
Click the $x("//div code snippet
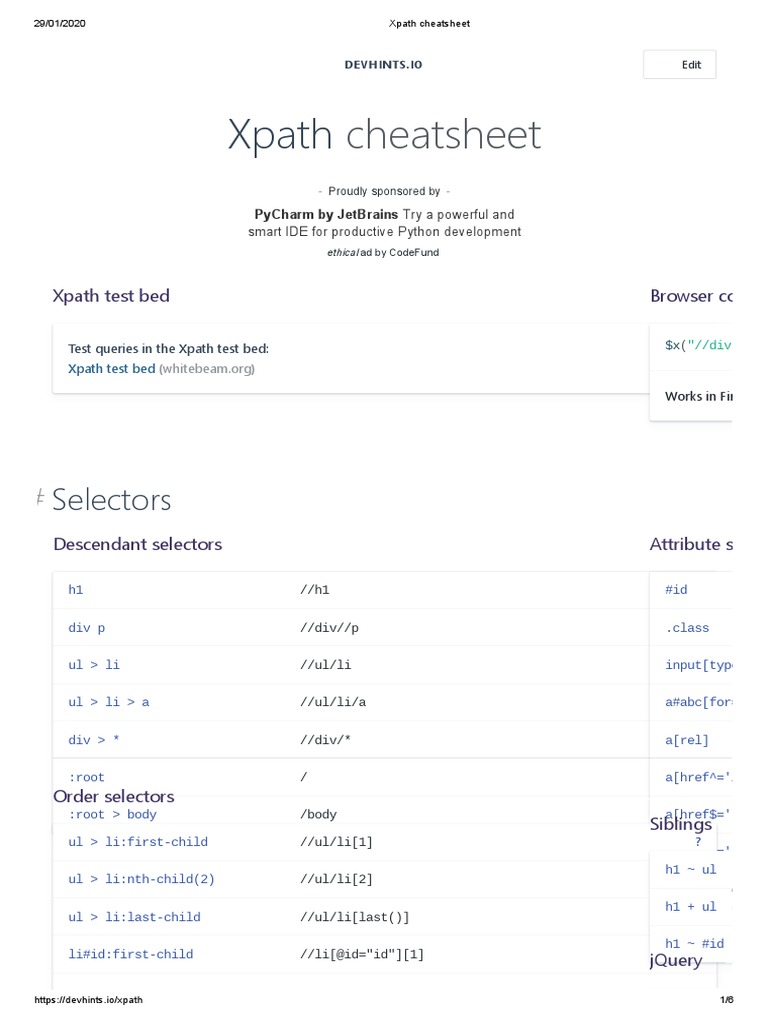pos(698,345)
